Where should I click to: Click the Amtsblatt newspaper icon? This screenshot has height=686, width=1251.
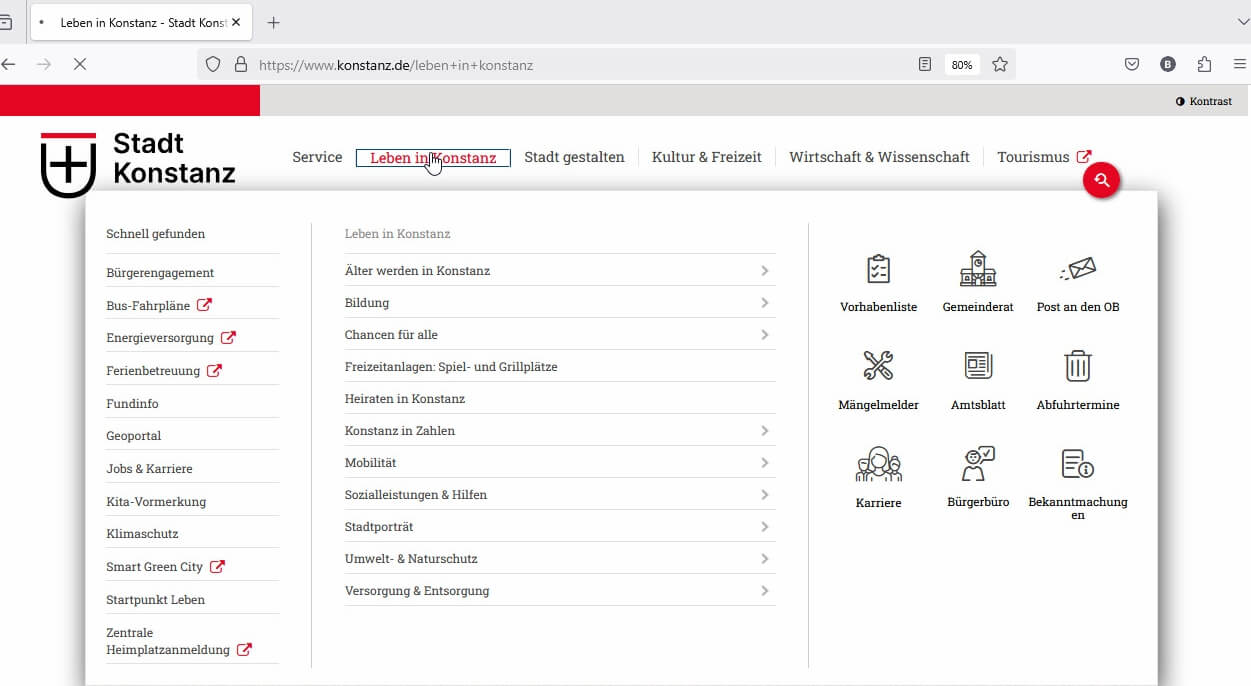click(x=977, y=365)
